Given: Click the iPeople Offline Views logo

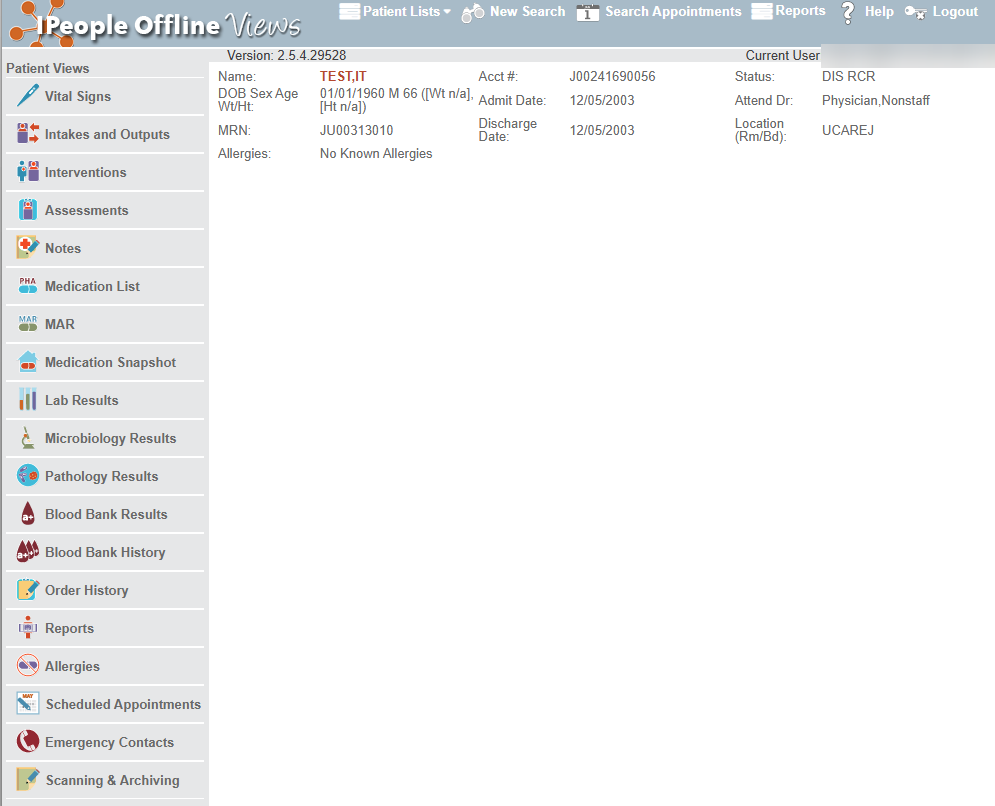Looking at the screenshot, I should [x=155, y=24].
